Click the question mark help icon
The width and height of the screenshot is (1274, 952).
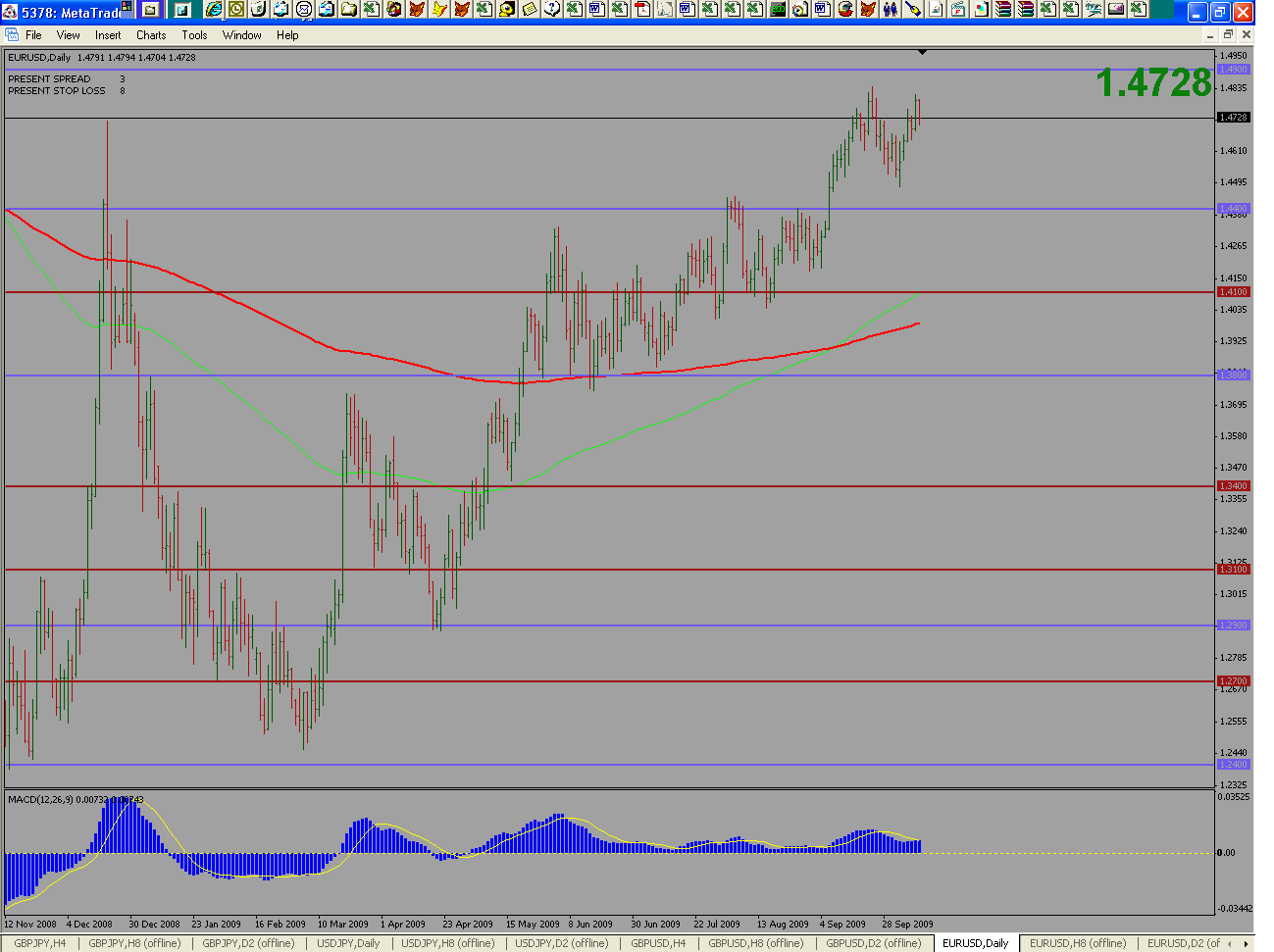(552, 10)
